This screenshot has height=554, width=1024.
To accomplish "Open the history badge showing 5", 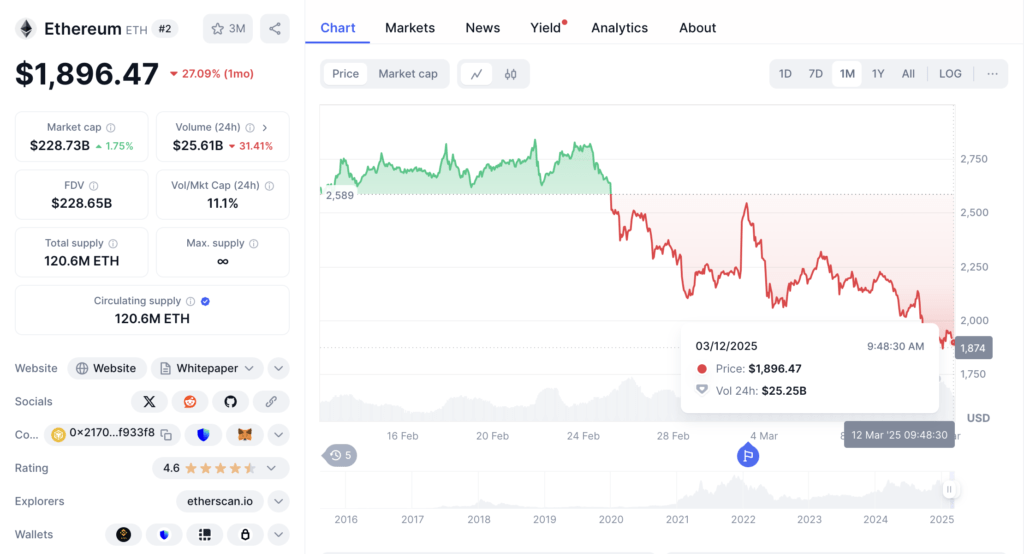I will tap(340, 455).
